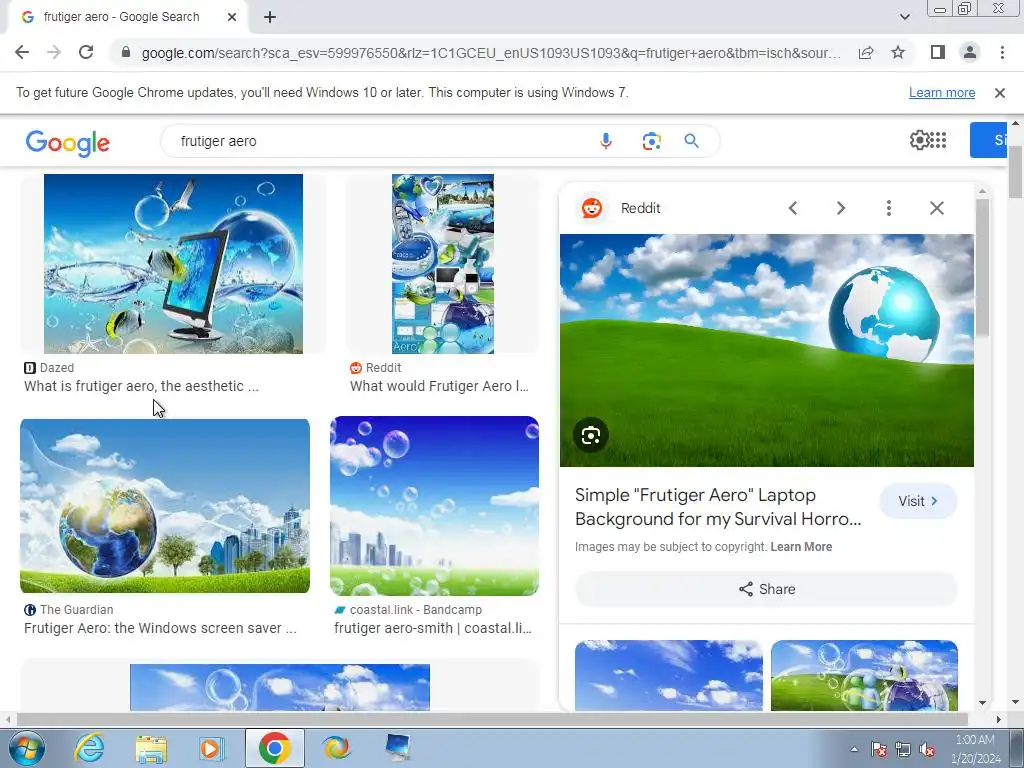
Task: Click the preview panel vertical scrollbar
Action: tap(982, 268)
